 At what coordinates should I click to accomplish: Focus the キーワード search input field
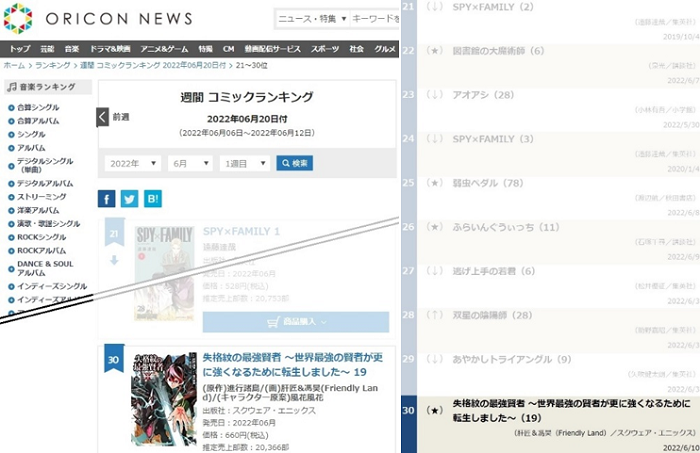pyautogui.click(x=375, y=19)
